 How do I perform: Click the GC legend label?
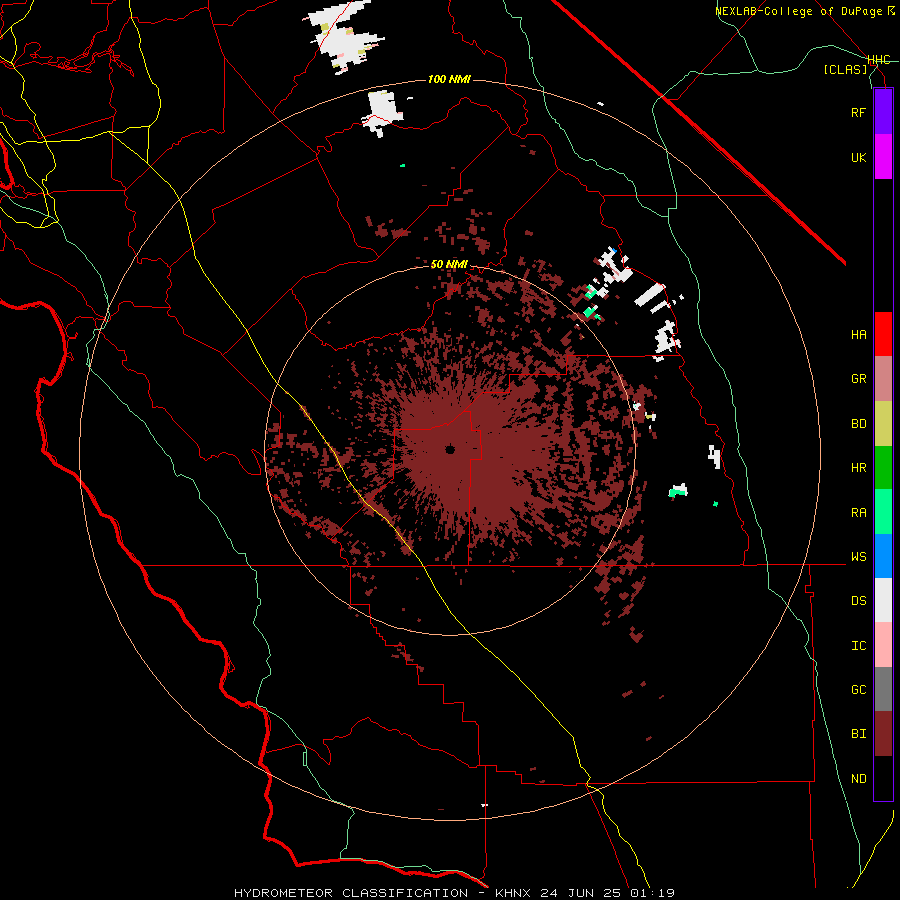(x=858, y=690)
